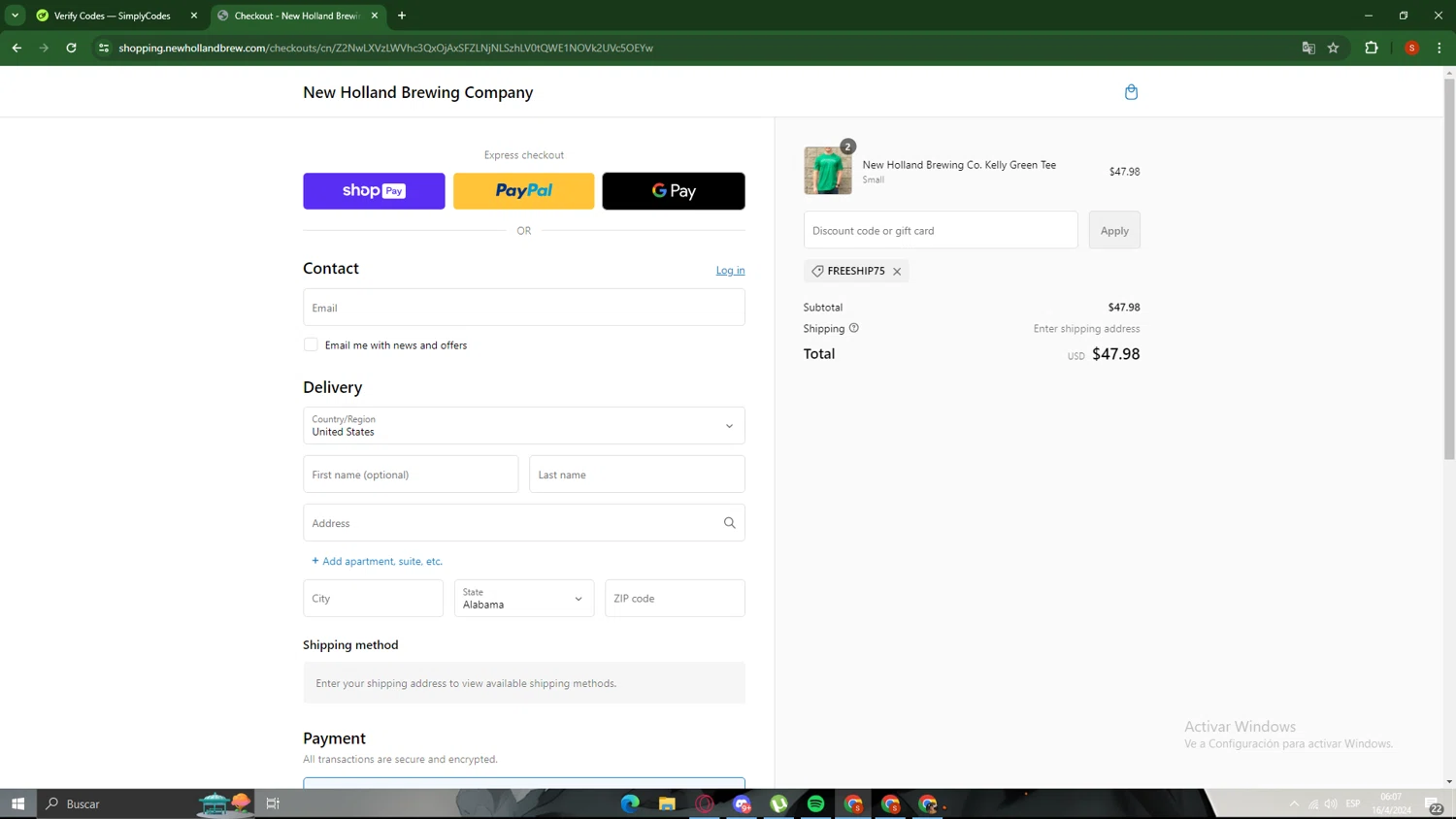This screenshot has width=1456, height=819.
Task: Add apartment, suite, etc. link
Action: 377,561
